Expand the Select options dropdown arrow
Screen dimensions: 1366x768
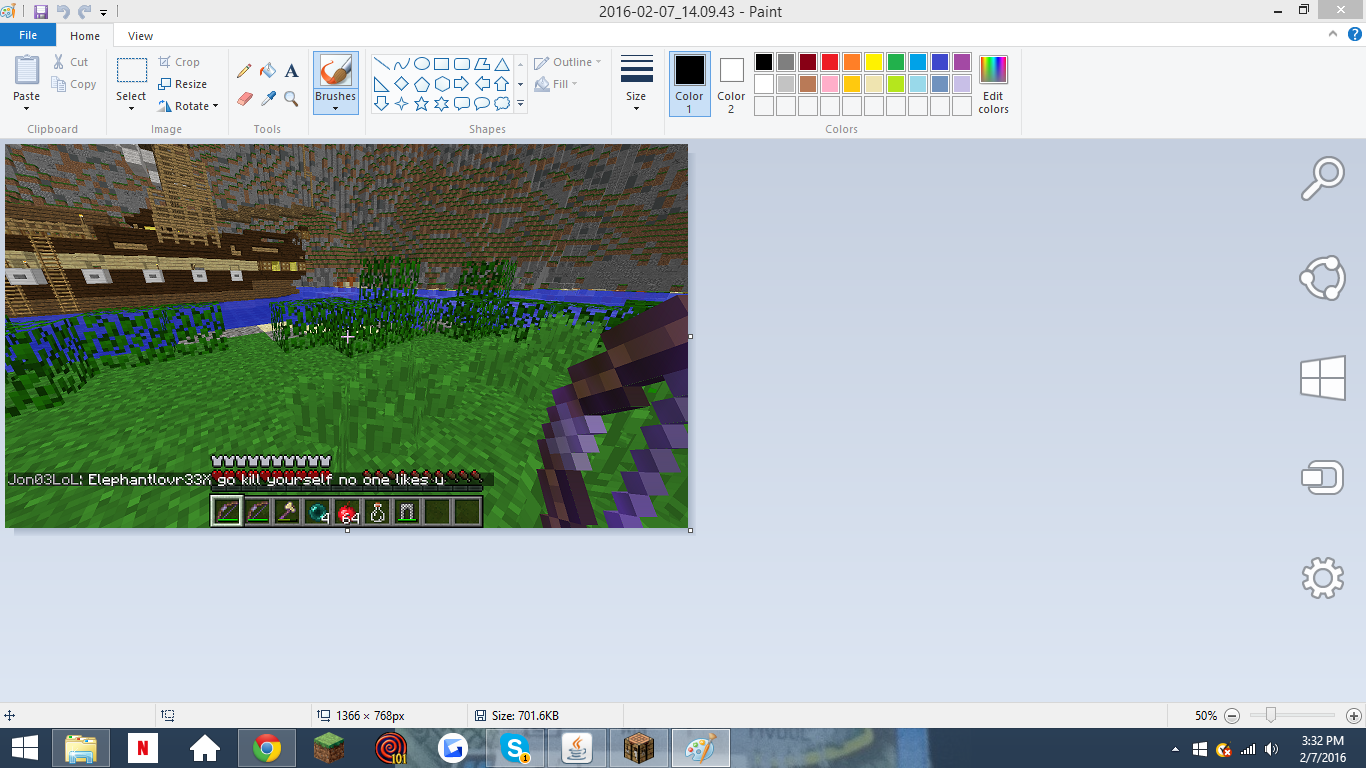[x=131, y=108]
